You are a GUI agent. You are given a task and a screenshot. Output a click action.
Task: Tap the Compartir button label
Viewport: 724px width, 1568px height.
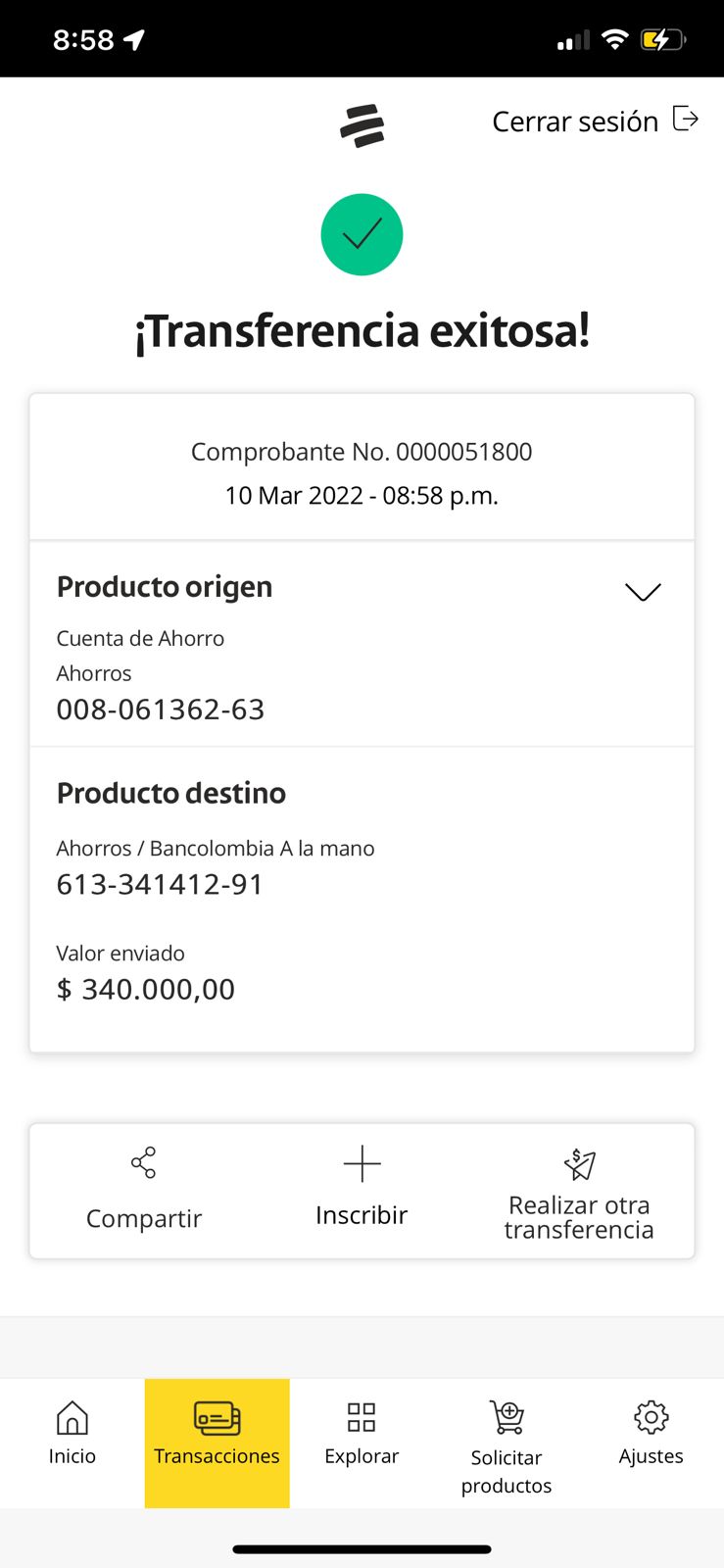click(144, 1218)
